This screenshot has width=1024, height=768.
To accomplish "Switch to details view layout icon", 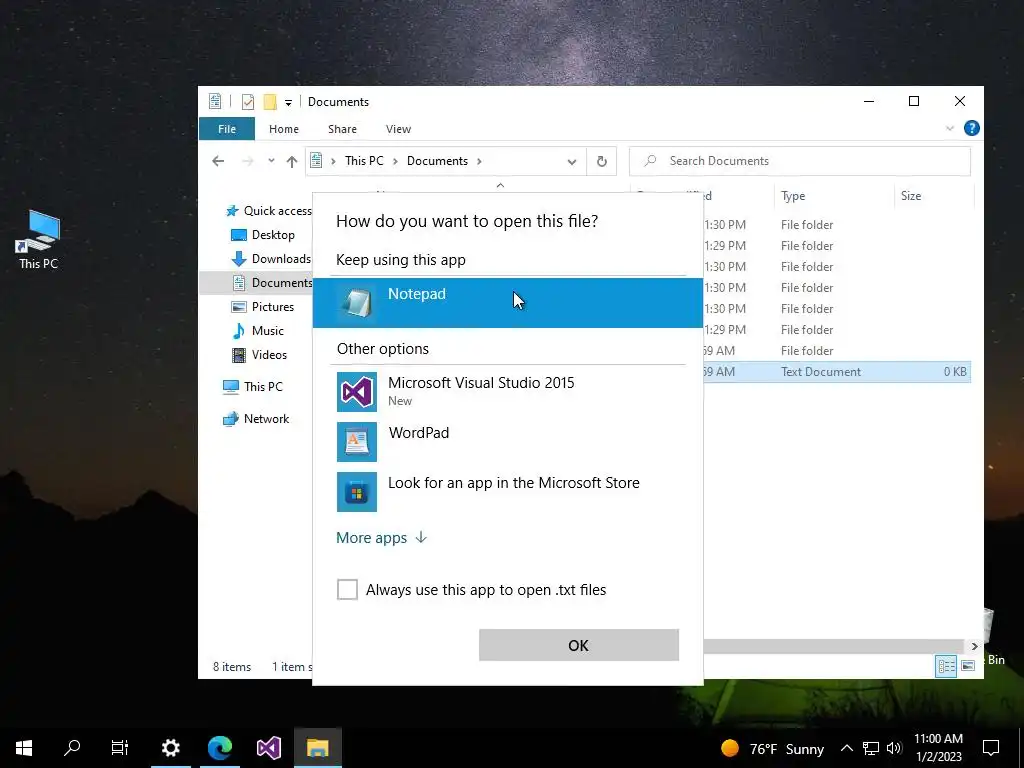I will point(946,666).
